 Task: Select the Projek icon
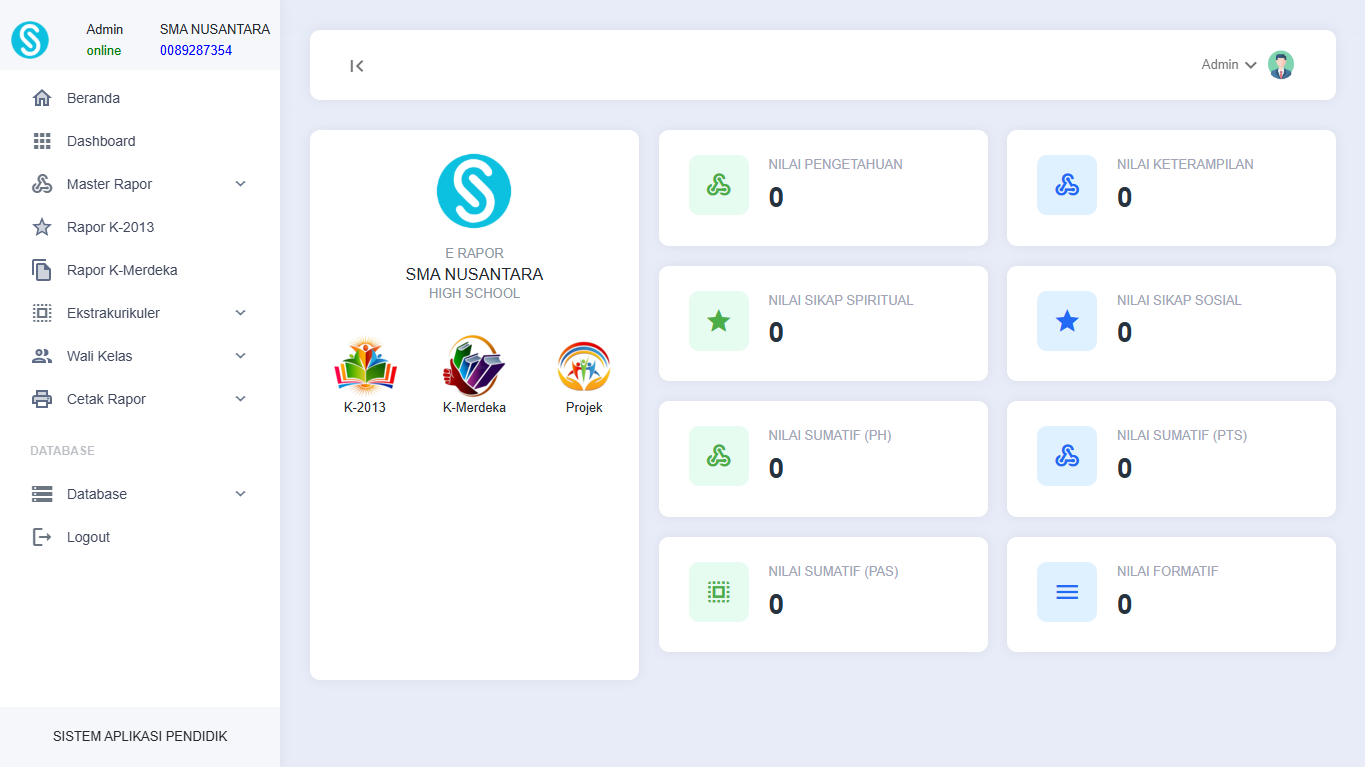584,366
